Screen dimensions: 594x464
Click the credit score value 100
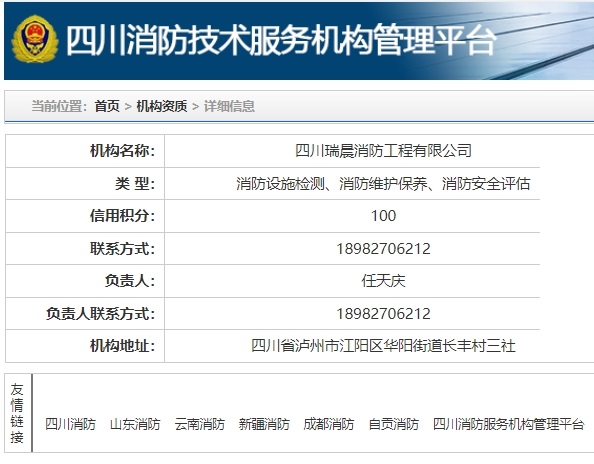pyautogui.click(x=383, y=216)
